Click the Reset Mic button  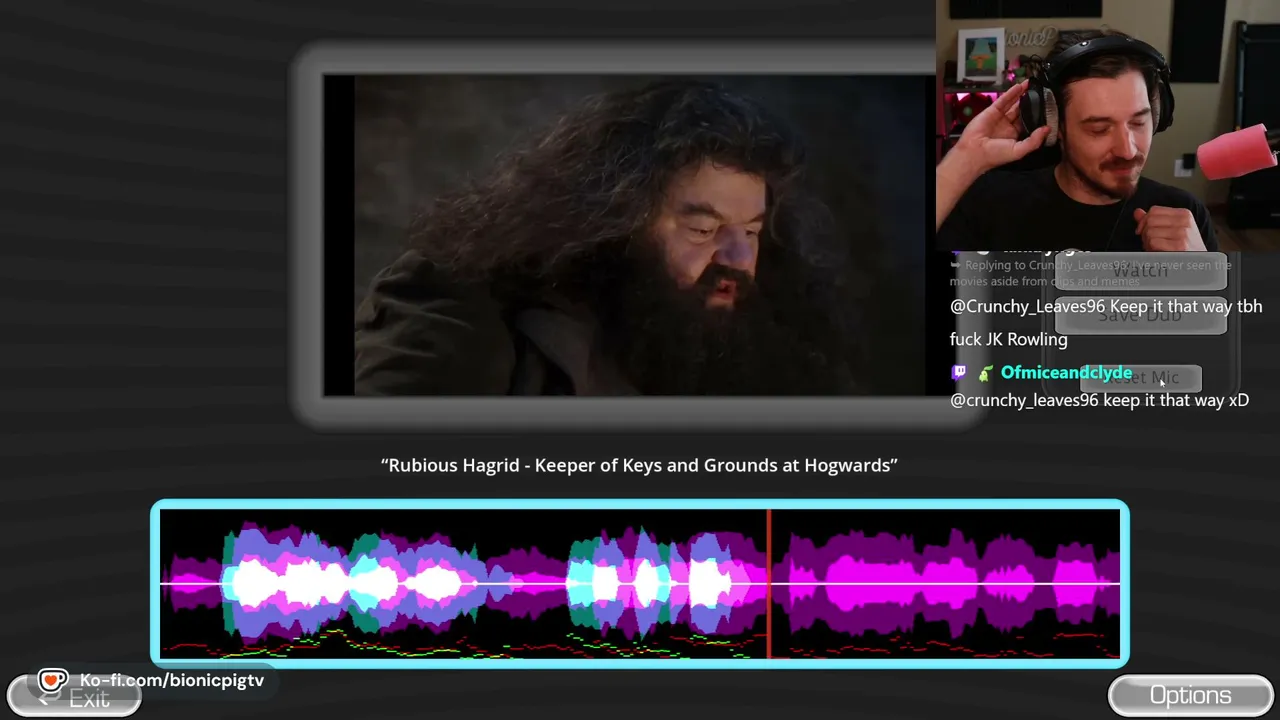pyautogui.click(x=1141, y=378)
